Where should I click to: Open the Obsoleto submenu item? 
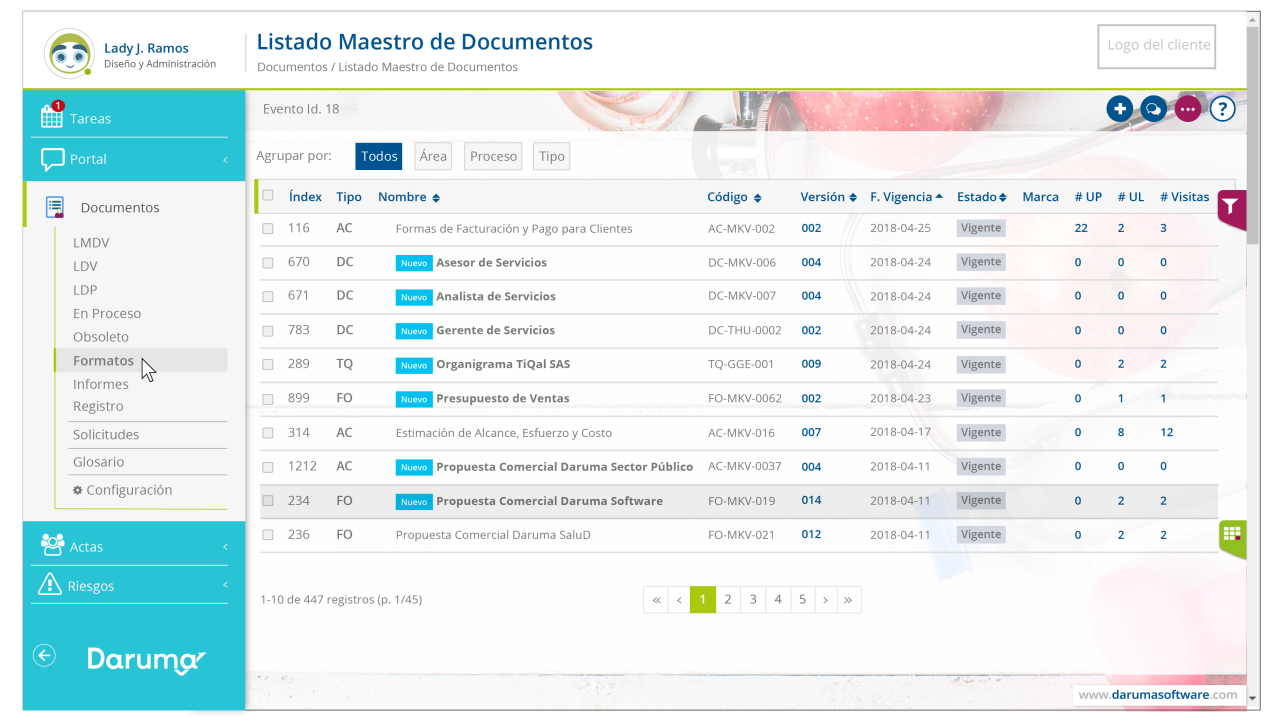click(x=101, y=337)
